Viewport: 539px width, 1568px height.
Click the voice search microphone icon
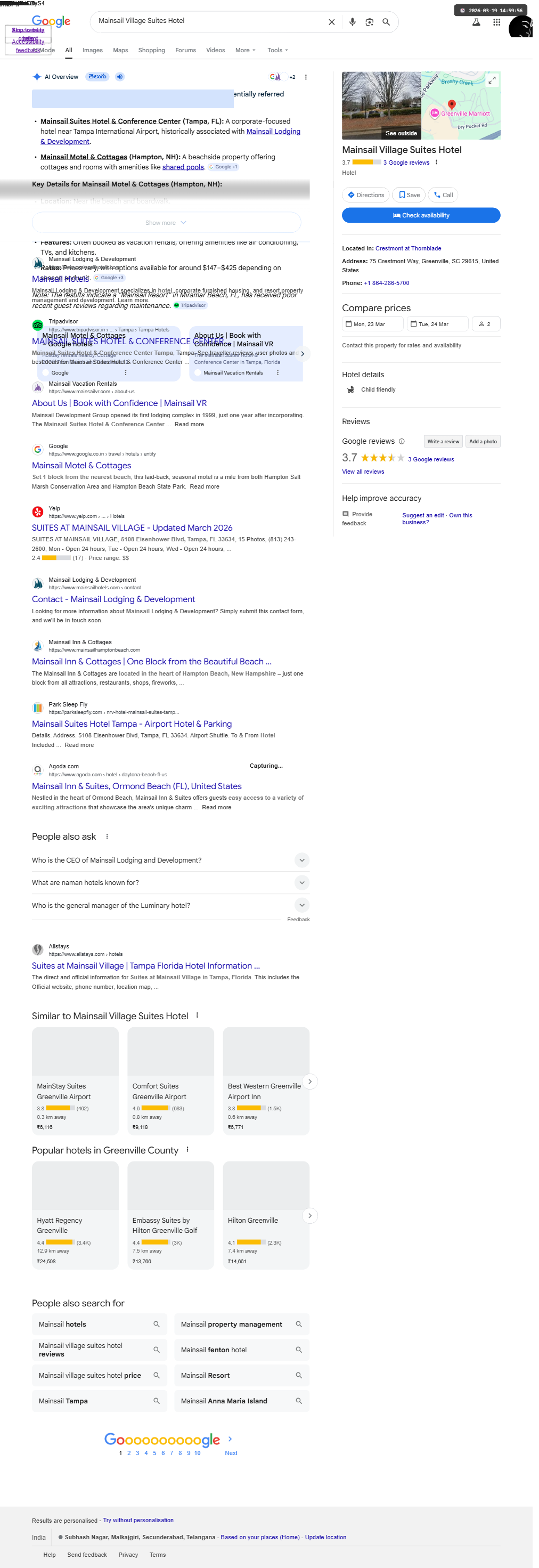(x=352, y=22)
